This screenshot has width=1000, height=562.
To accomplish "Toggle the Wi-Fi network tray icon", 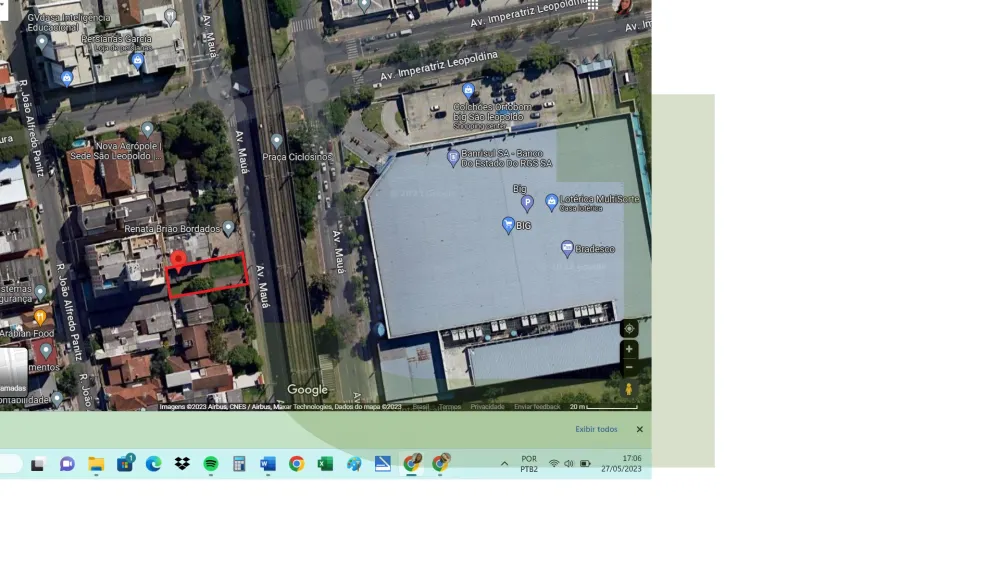I will (x=554, y=464).
